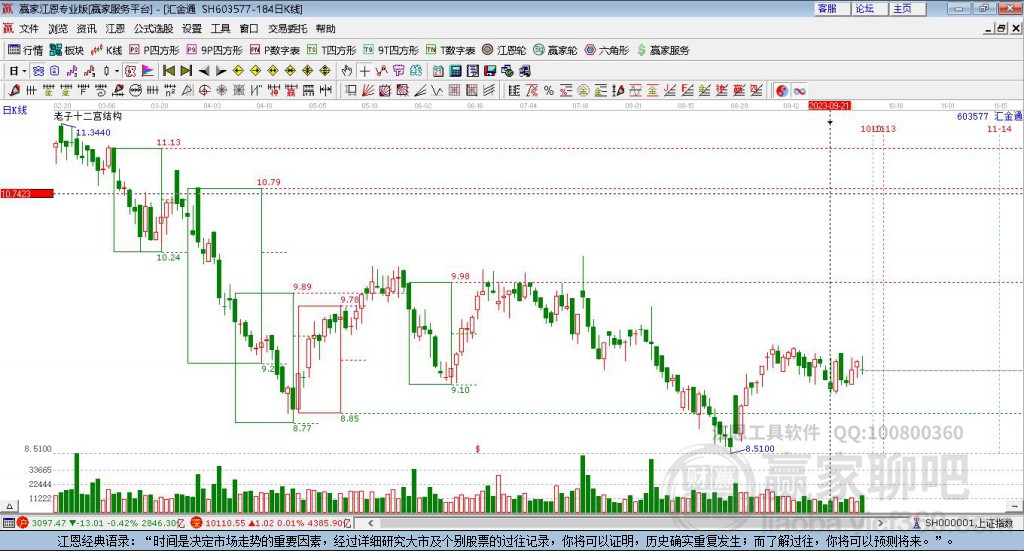The width and height of the screenshot is (1024, 551).
Task: Open the 公式选股 menu
Action: (153, 29)
